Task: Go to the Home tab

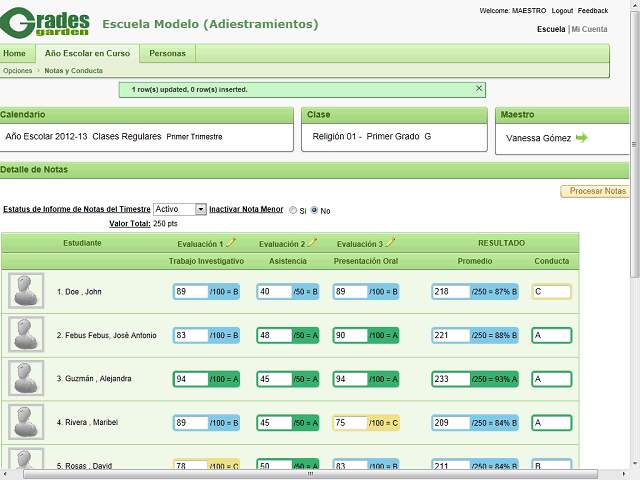Action: pos(14,53)
